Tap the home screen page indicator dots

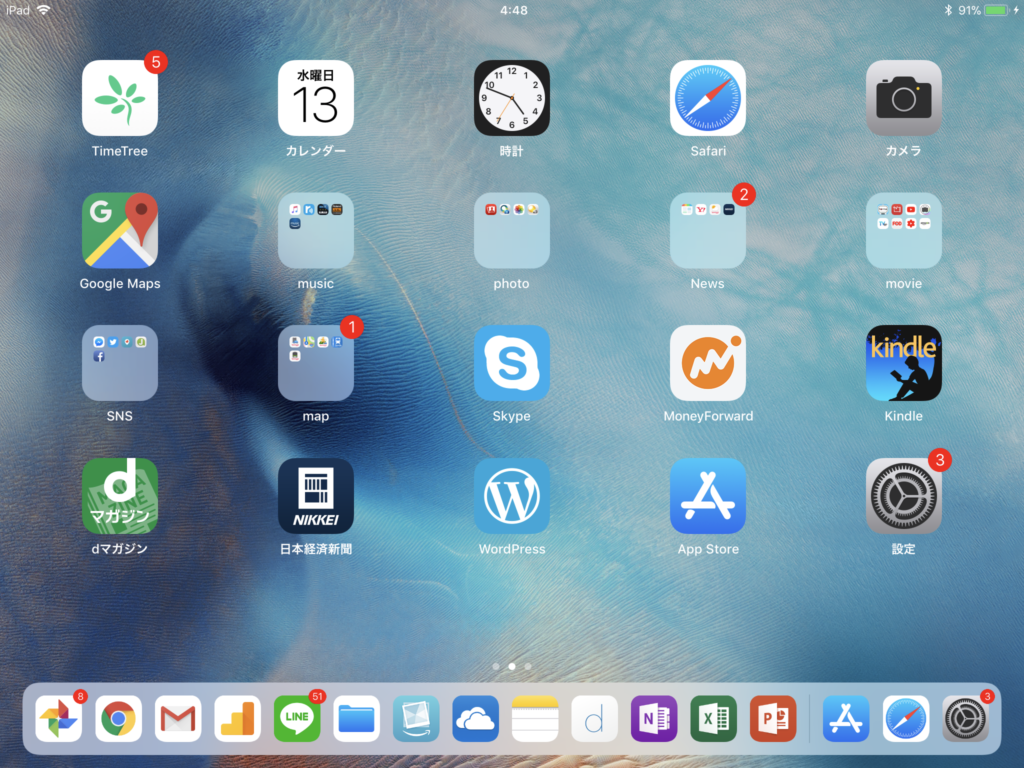pos(512,665)
